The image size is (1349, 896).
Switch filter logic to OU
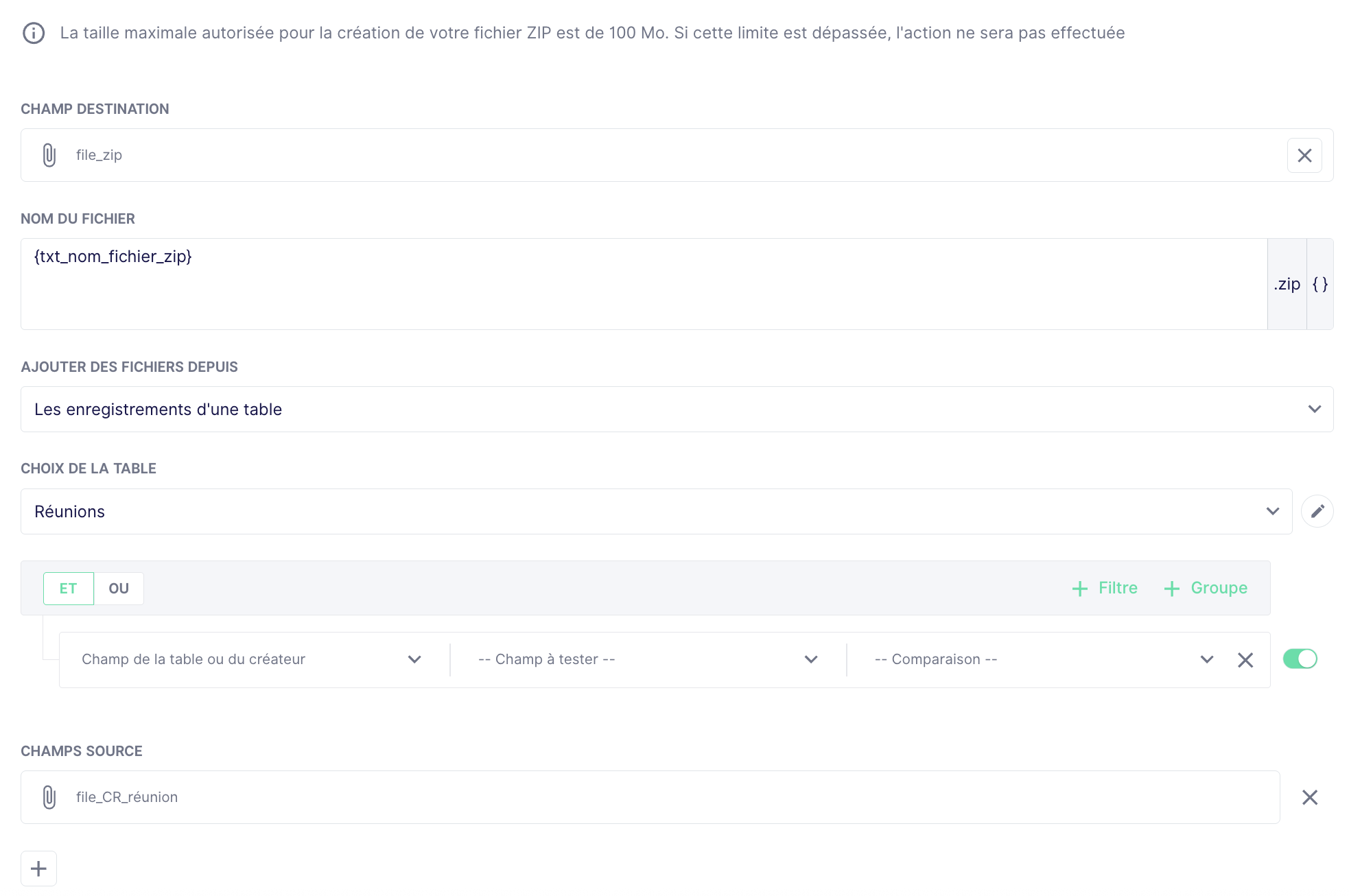coord(119,589)
